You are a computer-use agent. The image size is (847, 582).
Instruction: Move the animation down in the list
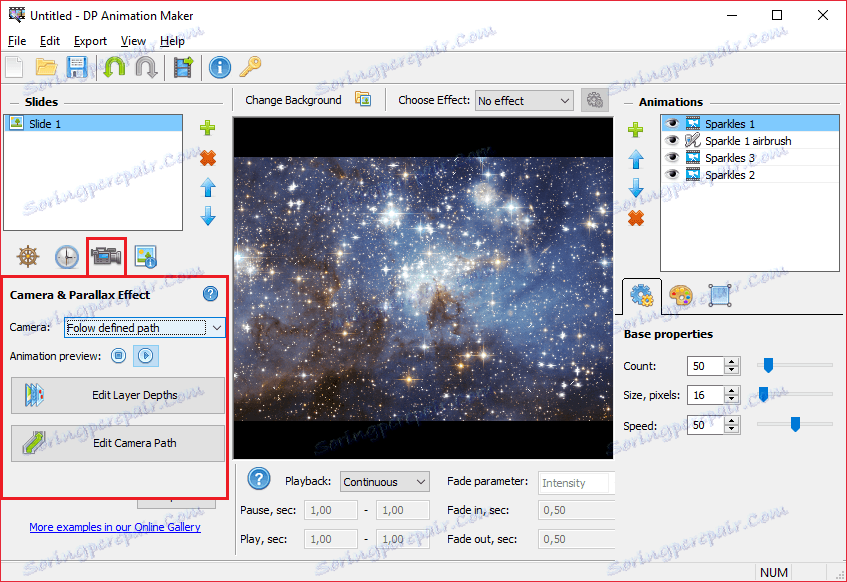coord(636,188)
